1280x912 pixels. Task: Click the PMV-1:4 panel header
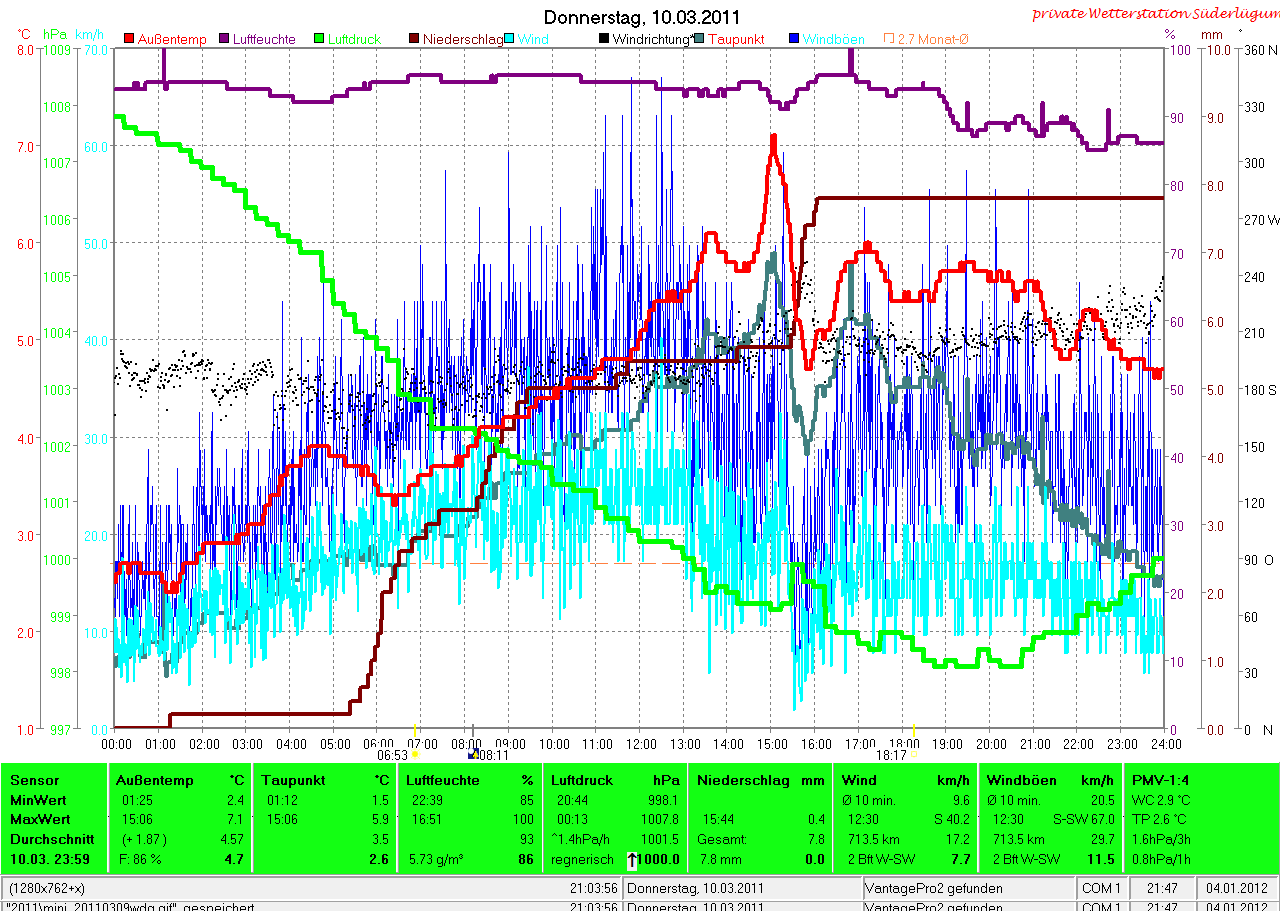[x=1160, y=780]
